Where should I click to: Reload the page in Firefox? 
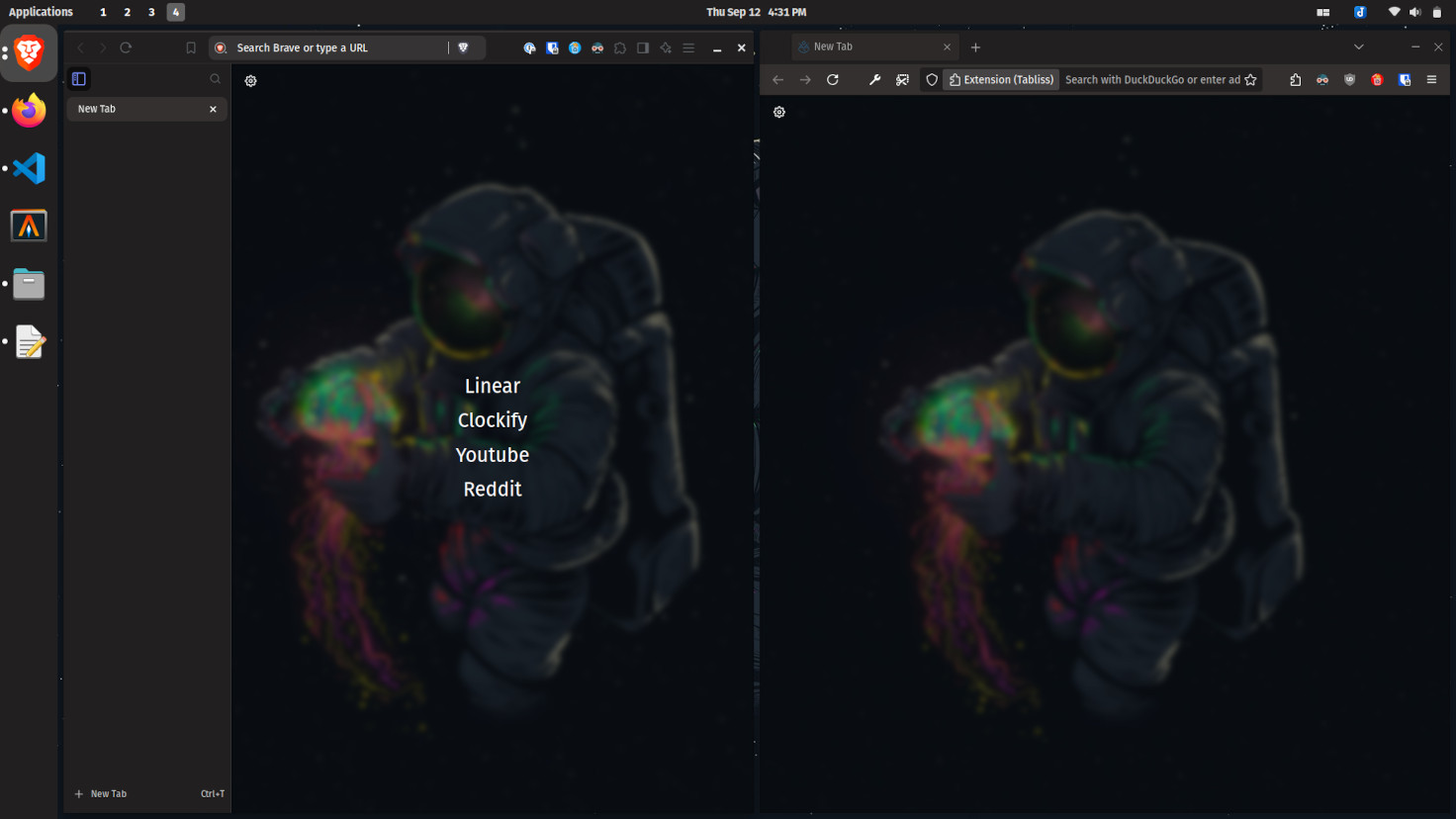pyautogui.click(x=833, y=80)
